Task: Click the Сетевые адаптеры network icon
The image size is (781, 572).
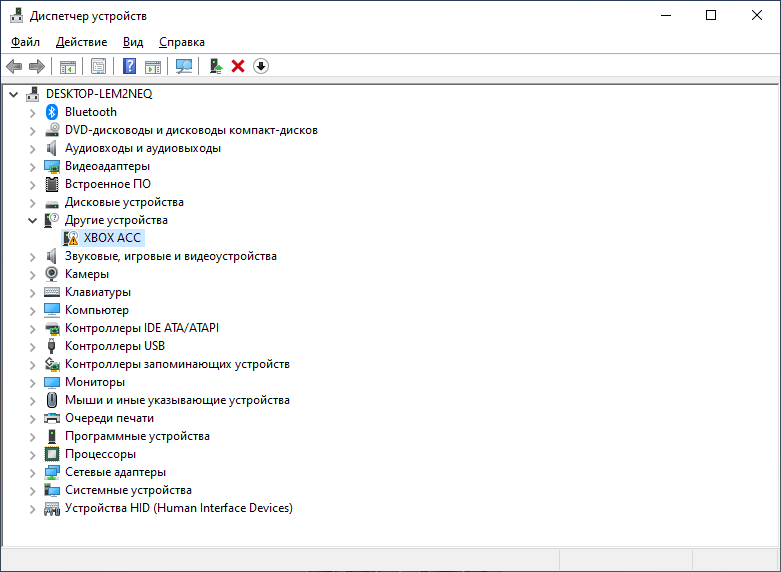Action: 52,472
